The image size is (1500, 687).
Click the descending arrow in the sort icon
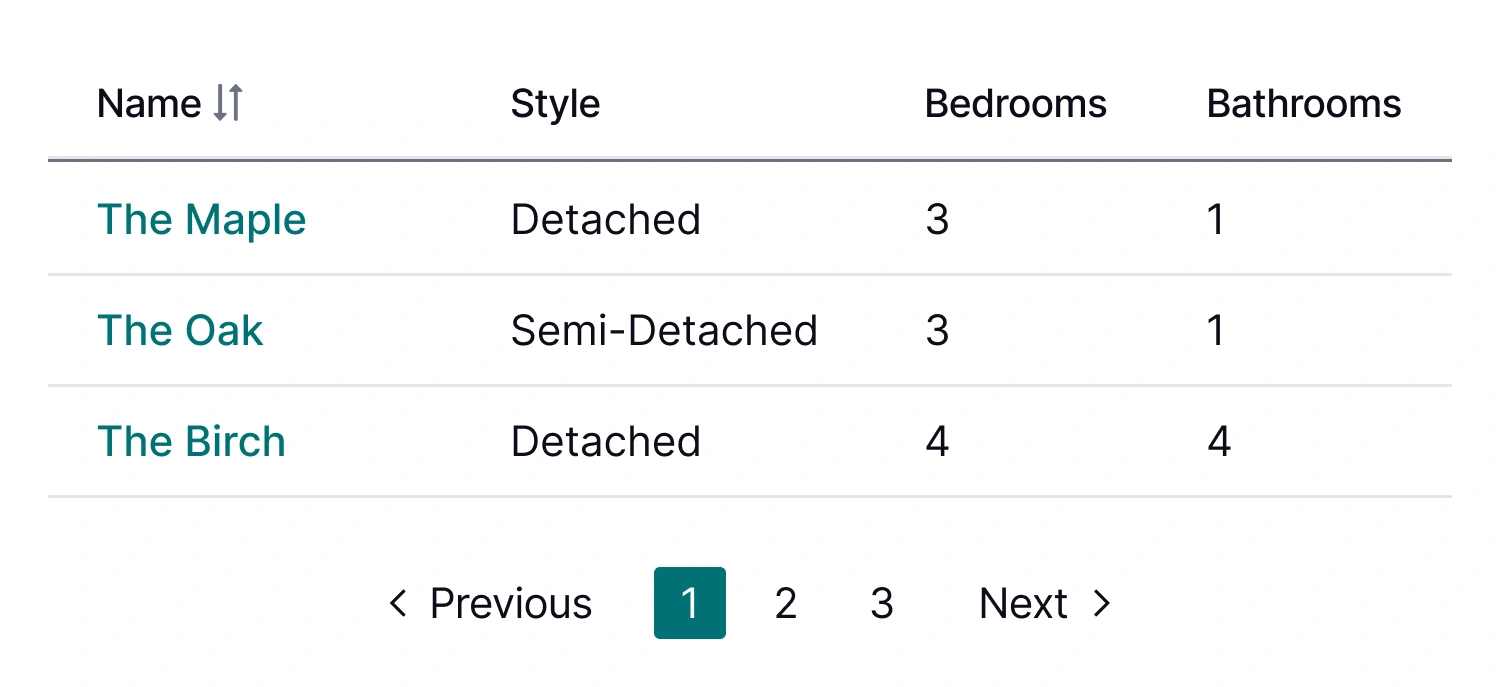218,102
